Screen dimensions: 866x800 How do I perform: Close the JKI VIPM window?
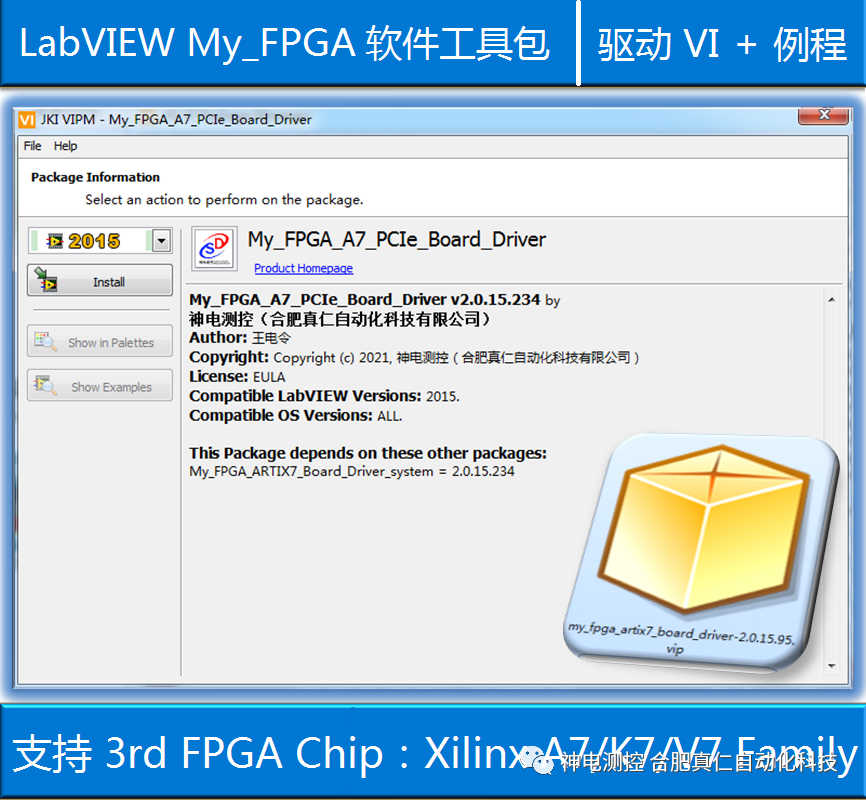click(823, 115)
